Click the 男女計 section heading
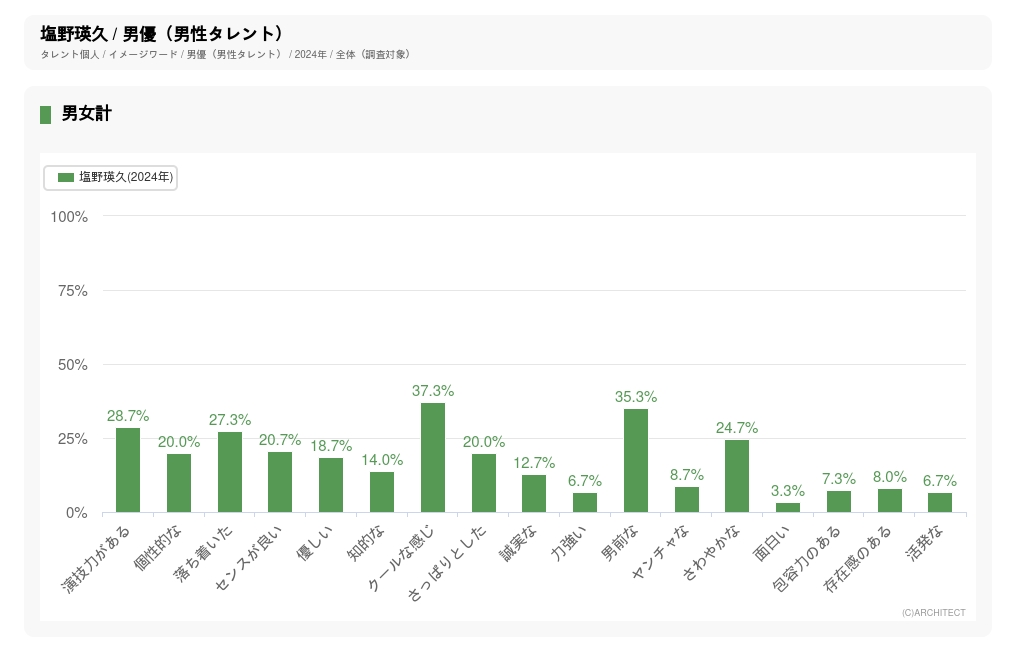Image resolution: width=1024 pixels, height=653 pixels. (86, 114)
